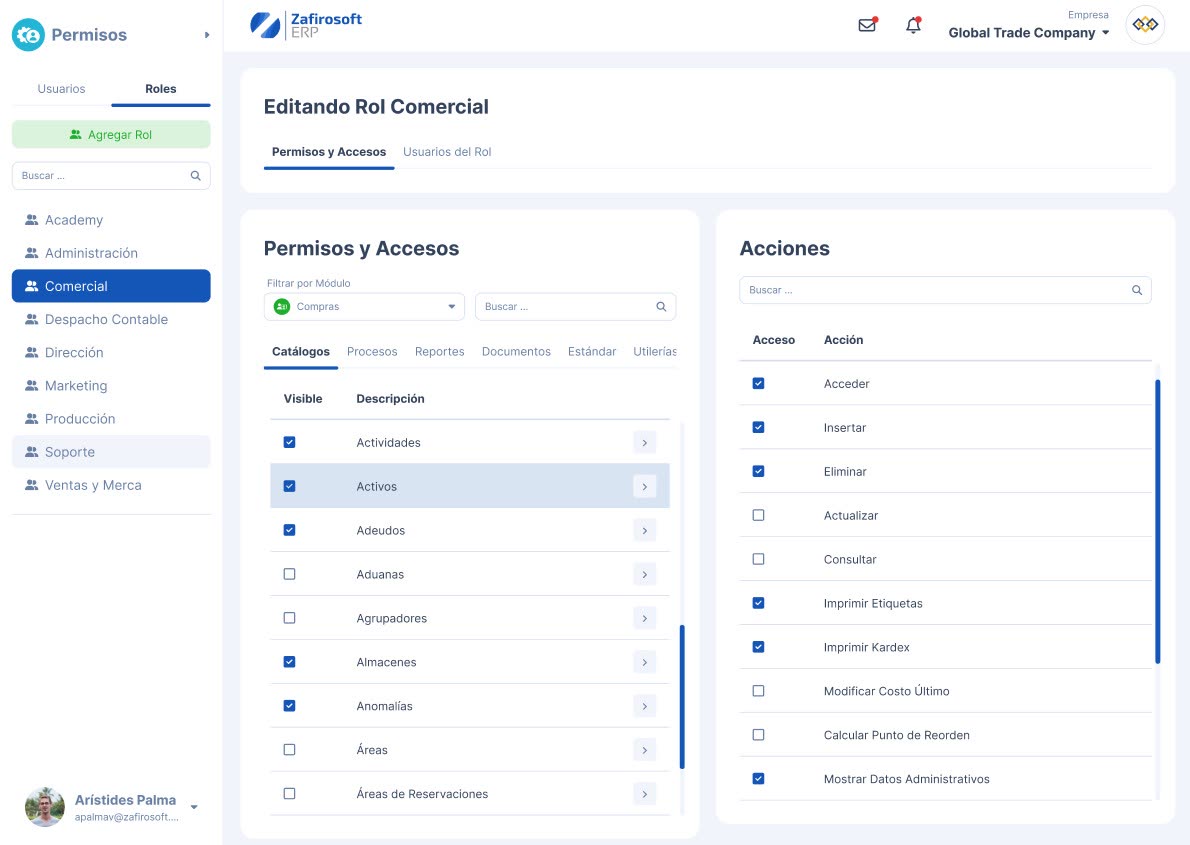Click the Dirección role people icon
Image resolution: width=1190 pixels, height=845 pixels.
tap(31, 352)
